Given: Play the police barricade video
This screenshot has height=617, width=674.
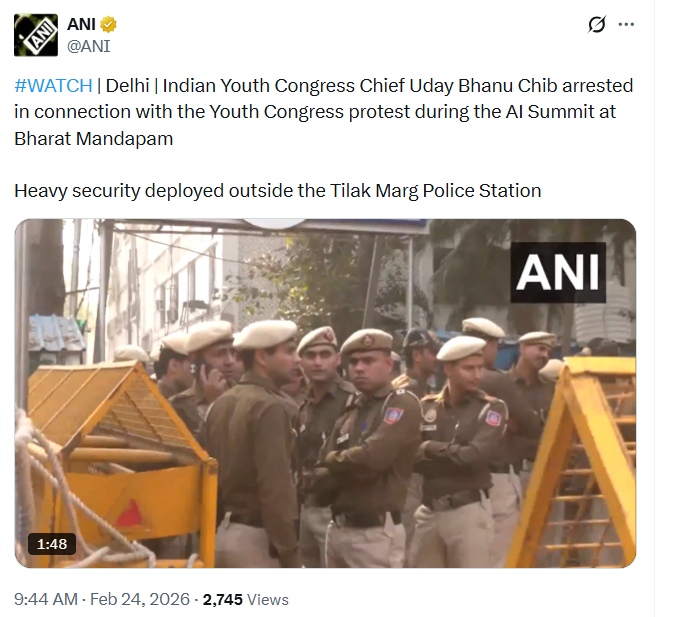Looking at the screenshot, I should 325,393.
